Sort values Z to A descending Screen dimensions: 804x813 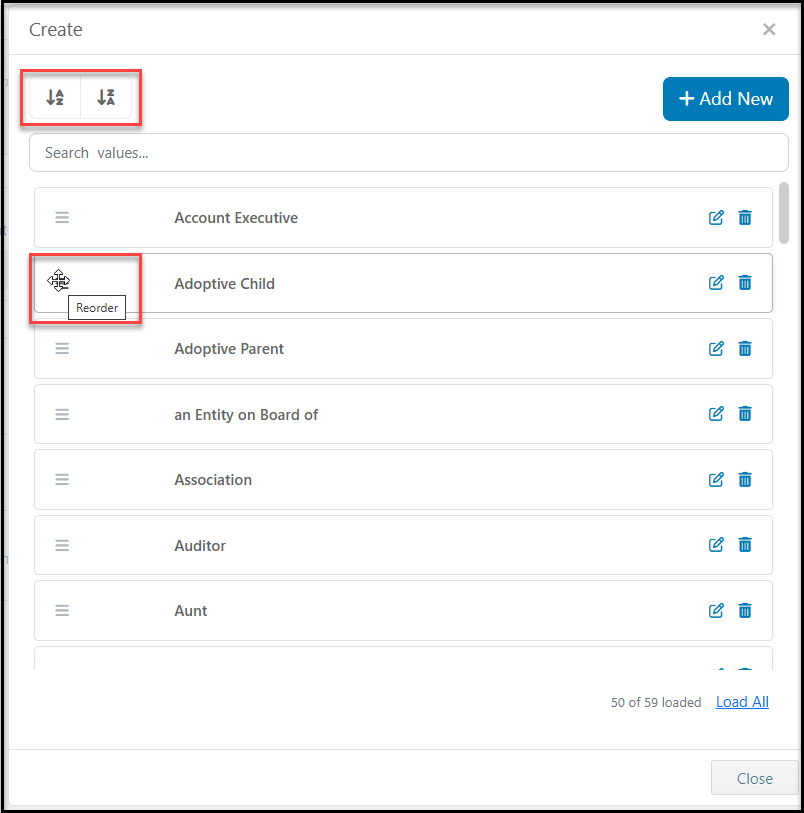[106, 97]
